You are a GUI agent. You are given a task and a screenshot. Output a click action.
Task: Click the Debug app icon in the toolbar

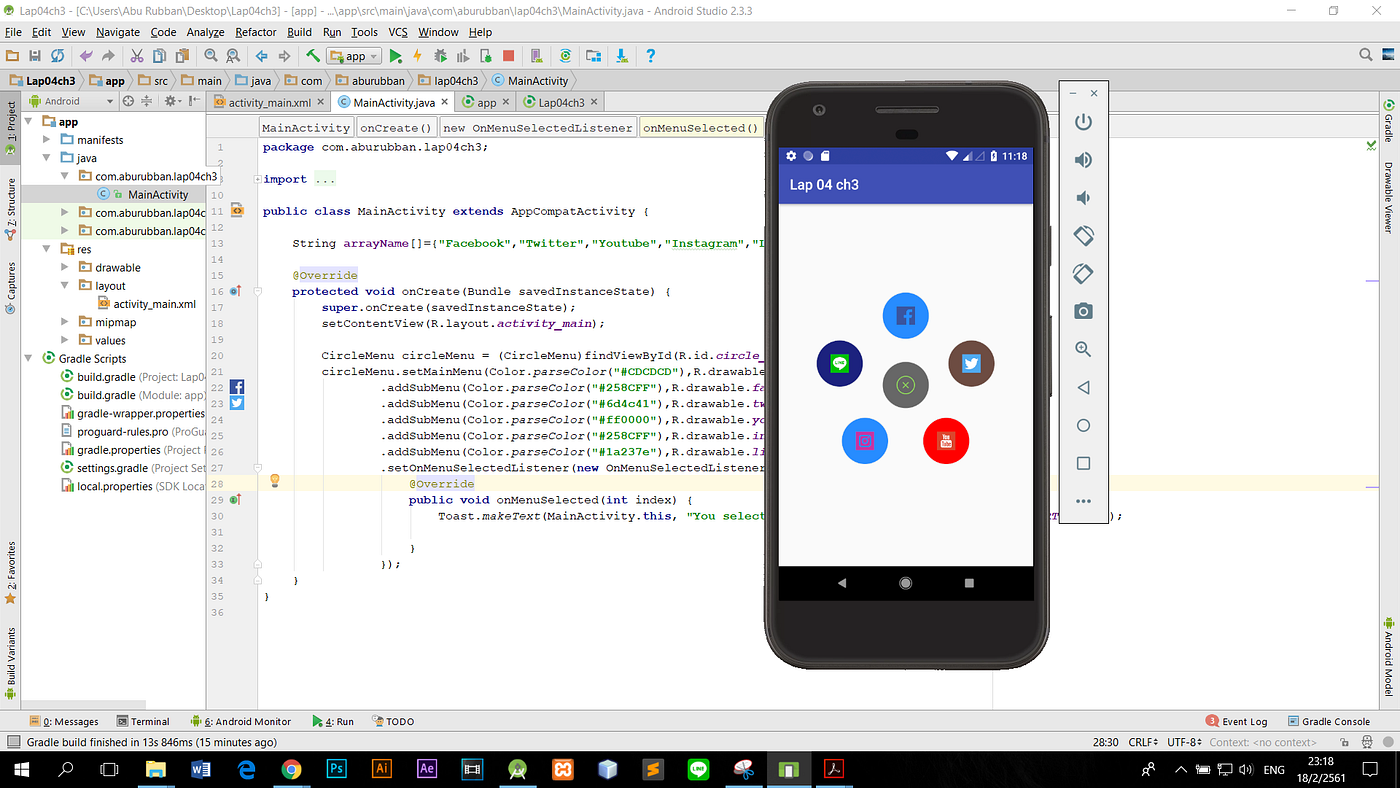[x=441, y=56]
